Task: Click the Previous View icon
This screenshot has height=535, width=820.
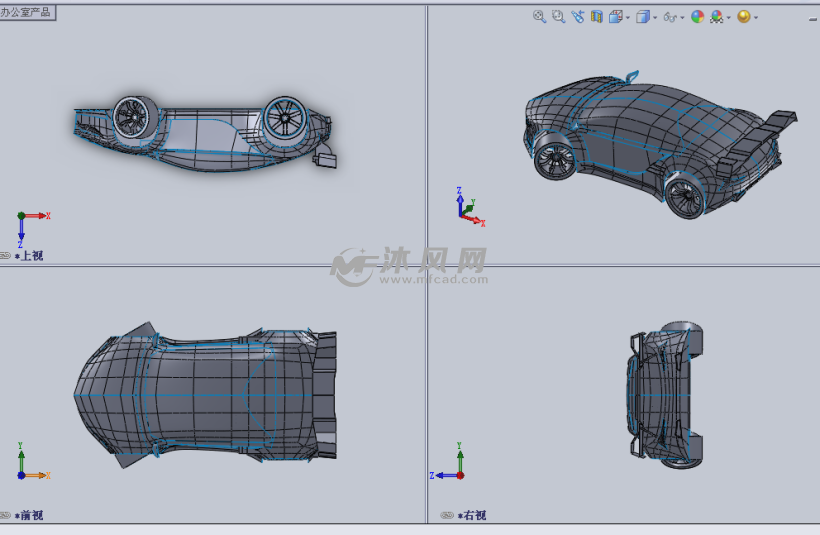Action: pos(577,16)
